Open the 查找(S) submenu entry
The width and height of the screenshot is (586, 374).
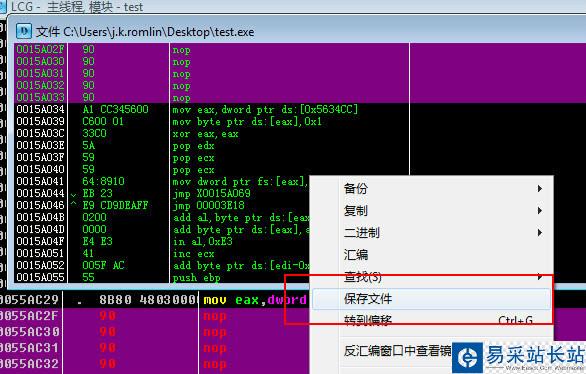pos(432,276)
